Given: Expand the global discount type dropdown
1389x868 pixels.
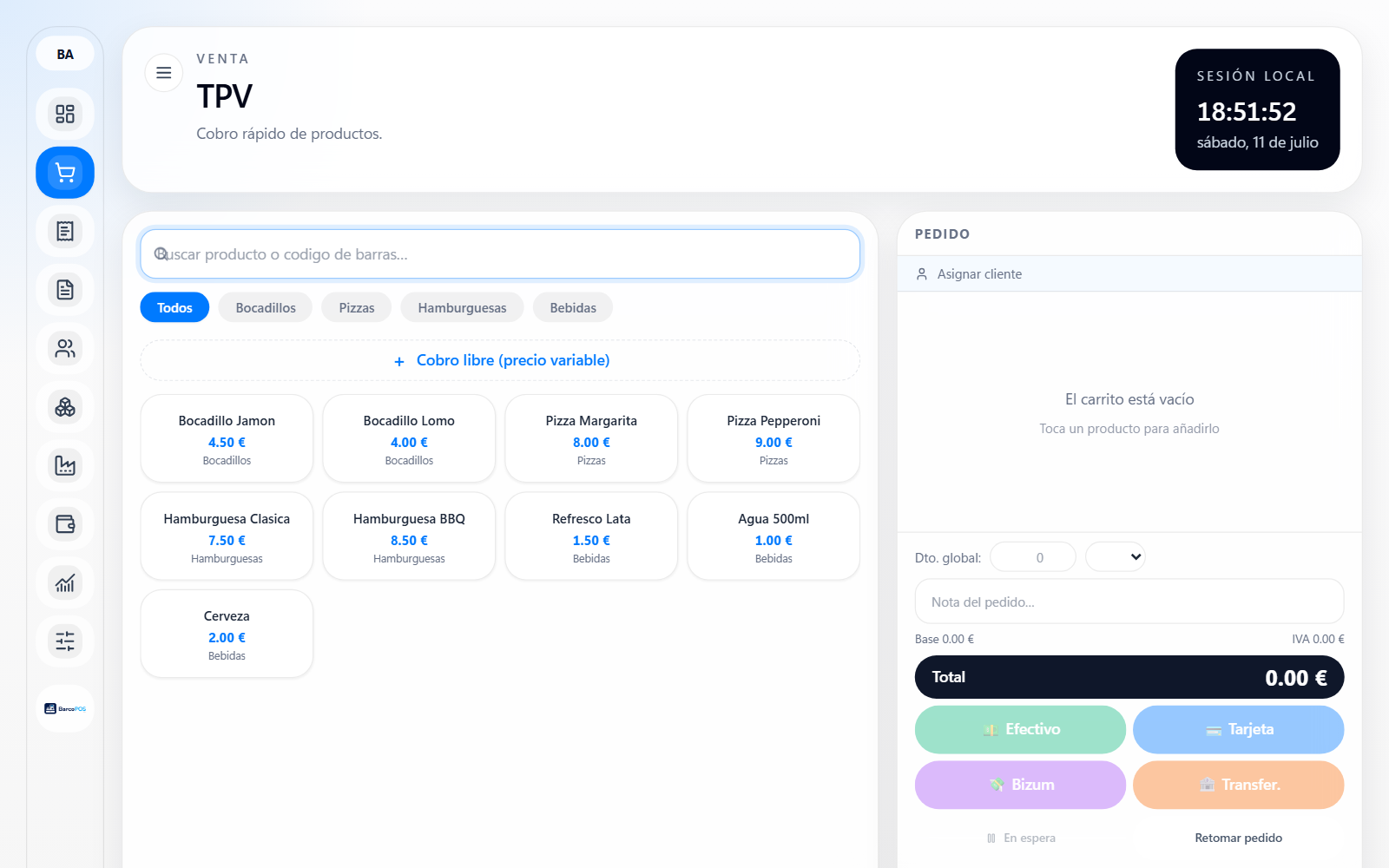Looking at the screenshot, I should click(x=1116, y=557).
